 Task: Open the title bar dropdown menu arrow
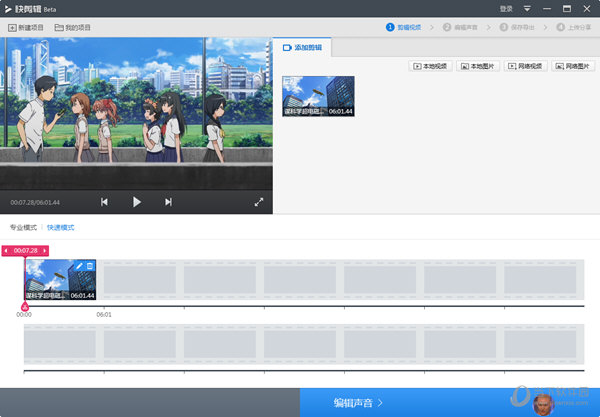point(527,8)
